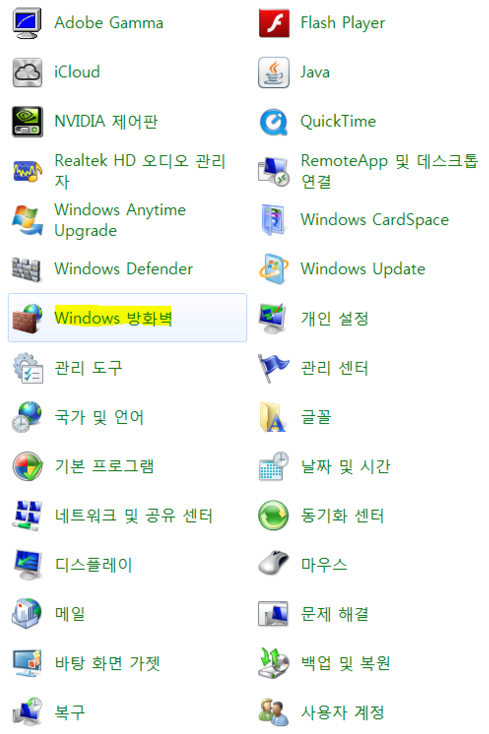Open the 백업 및 복원 icon
The image size is (489, 734).
274,663
